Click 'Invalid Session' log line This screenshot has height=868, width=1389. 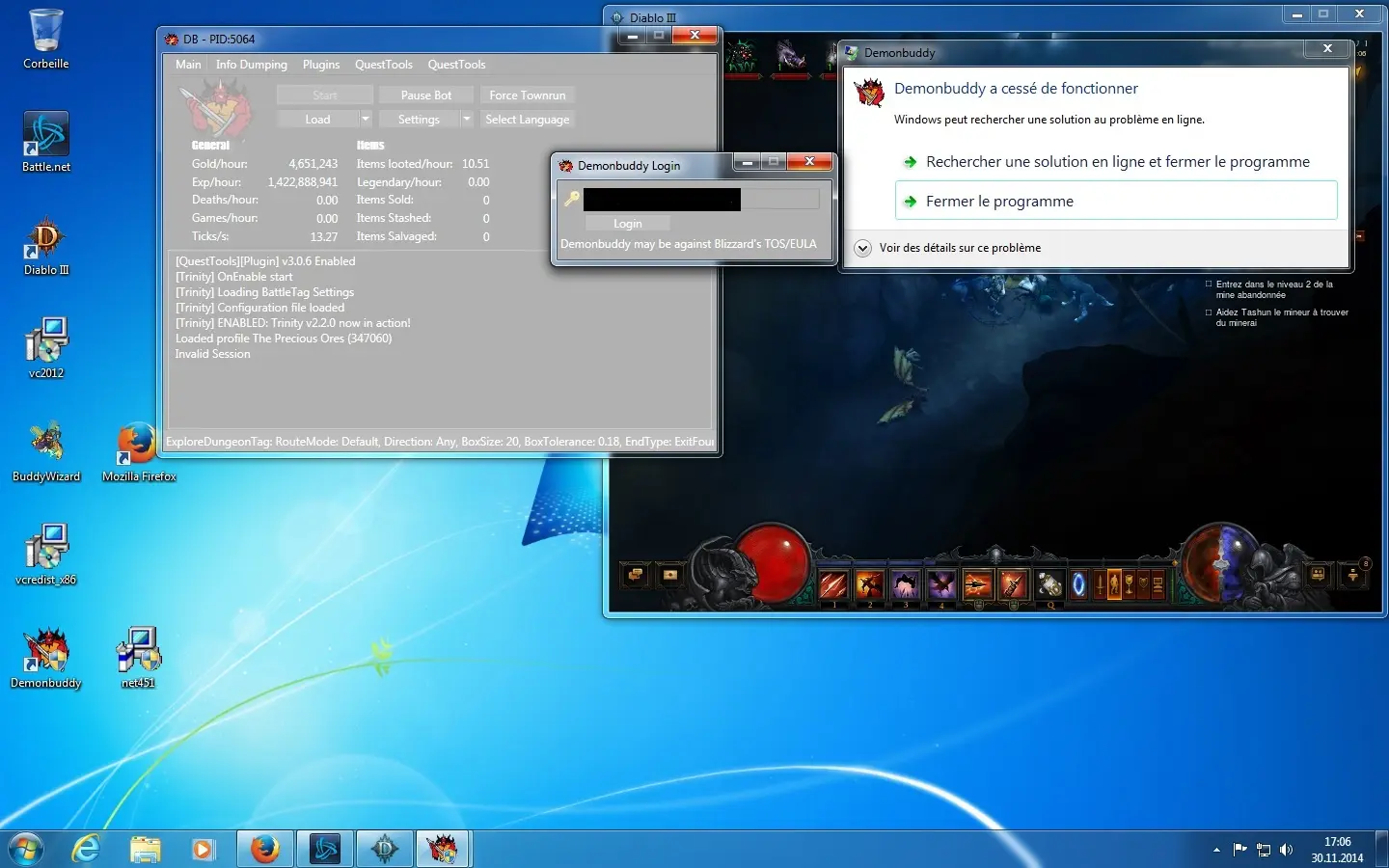click(213, 354)
